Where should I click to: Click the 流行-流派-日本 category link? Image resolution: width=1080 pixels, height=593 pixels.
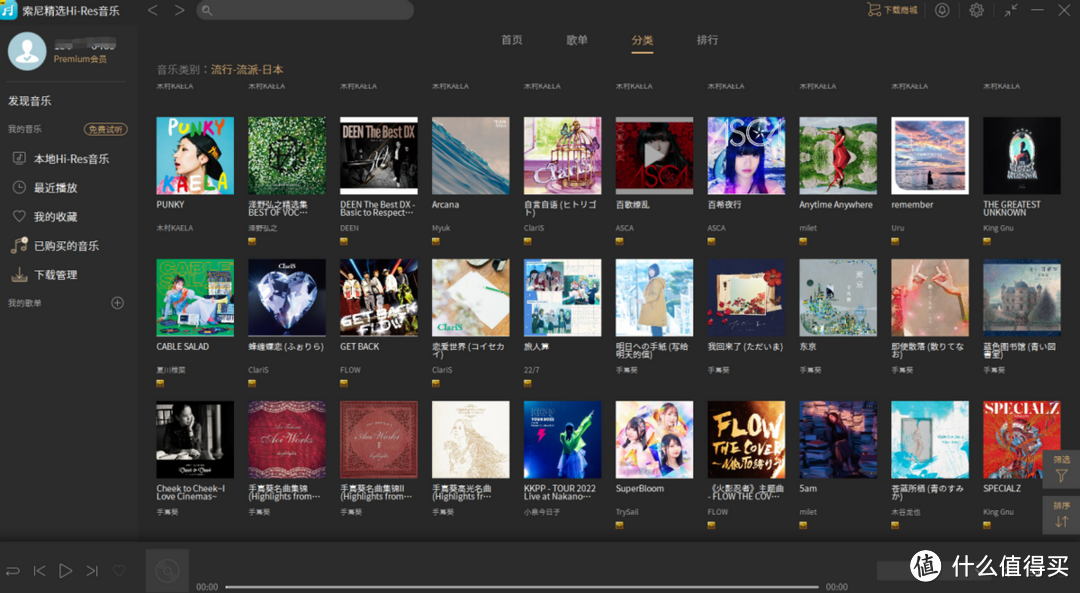tap(247, 70)
